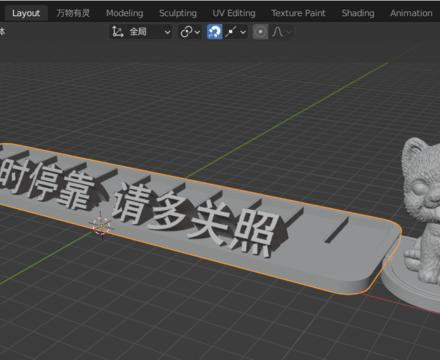Open the Animation workspace tab
The height and width of the screenshot is (360, 440).
411,13
